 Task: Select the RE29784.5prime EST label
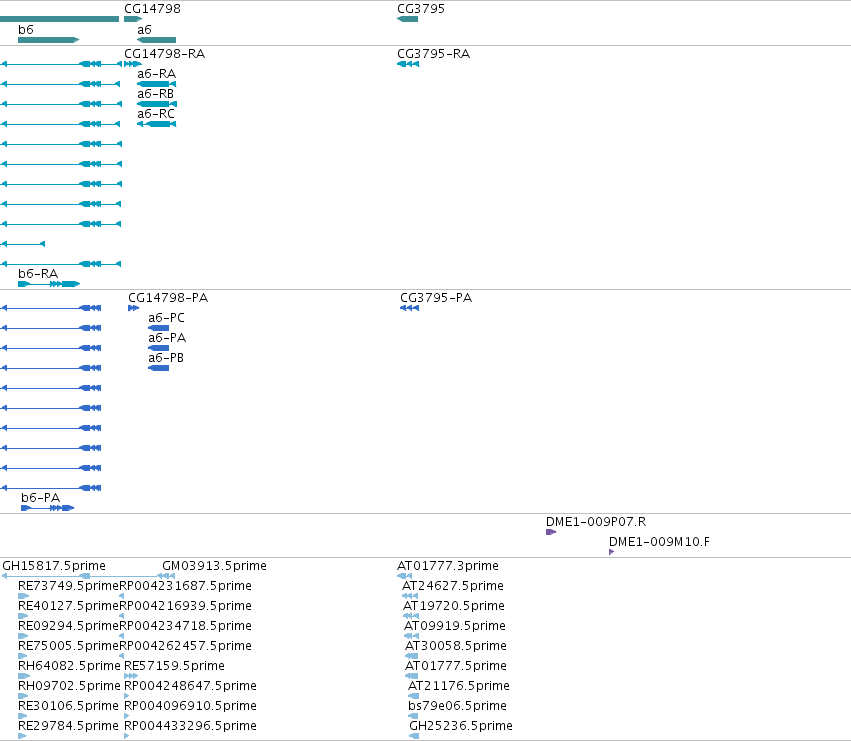pyautogui.click(x=68, y=727)
